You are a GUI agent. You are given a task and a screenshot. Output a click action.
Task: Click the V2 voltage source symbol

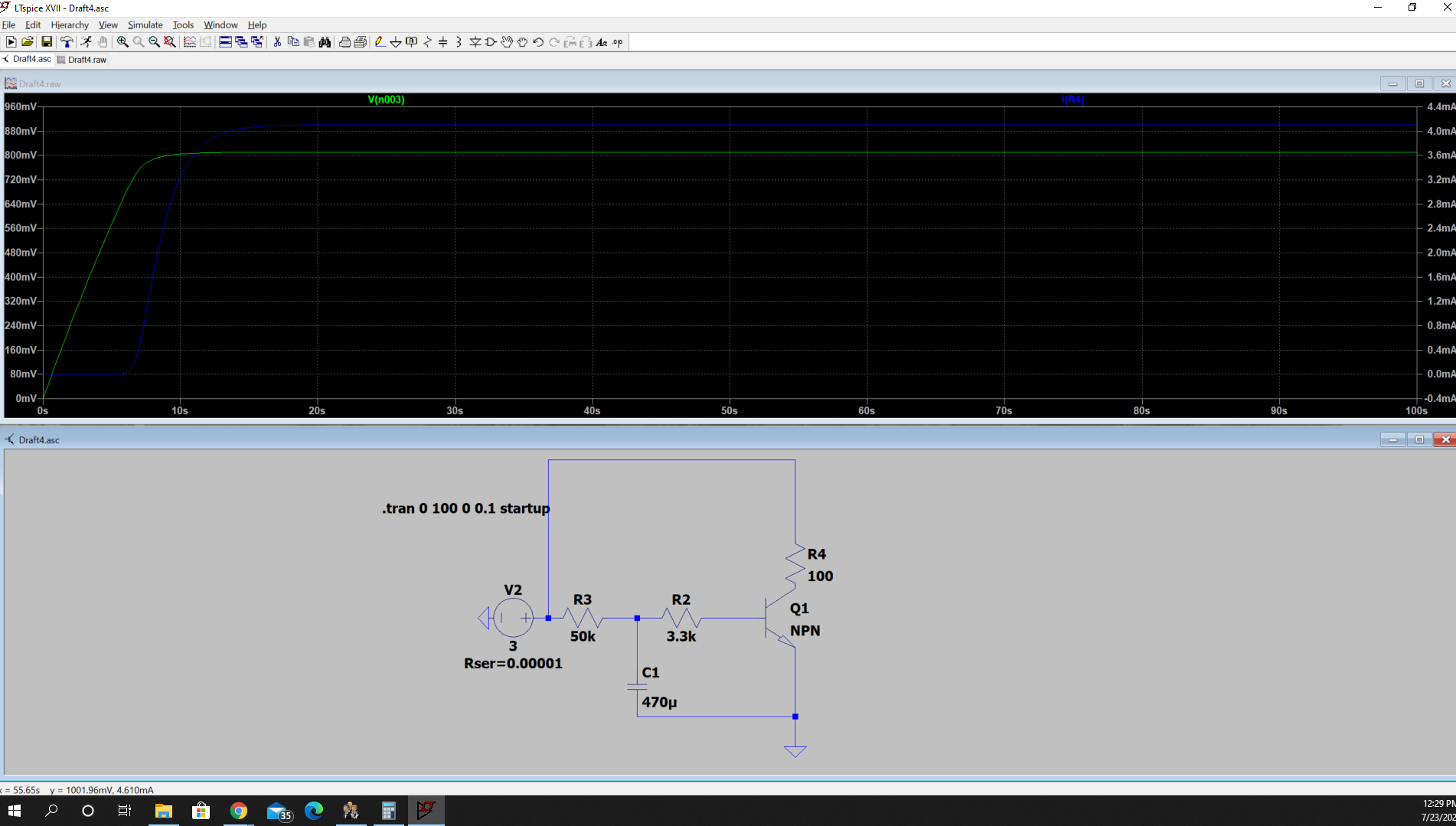[x=513, y=617]
